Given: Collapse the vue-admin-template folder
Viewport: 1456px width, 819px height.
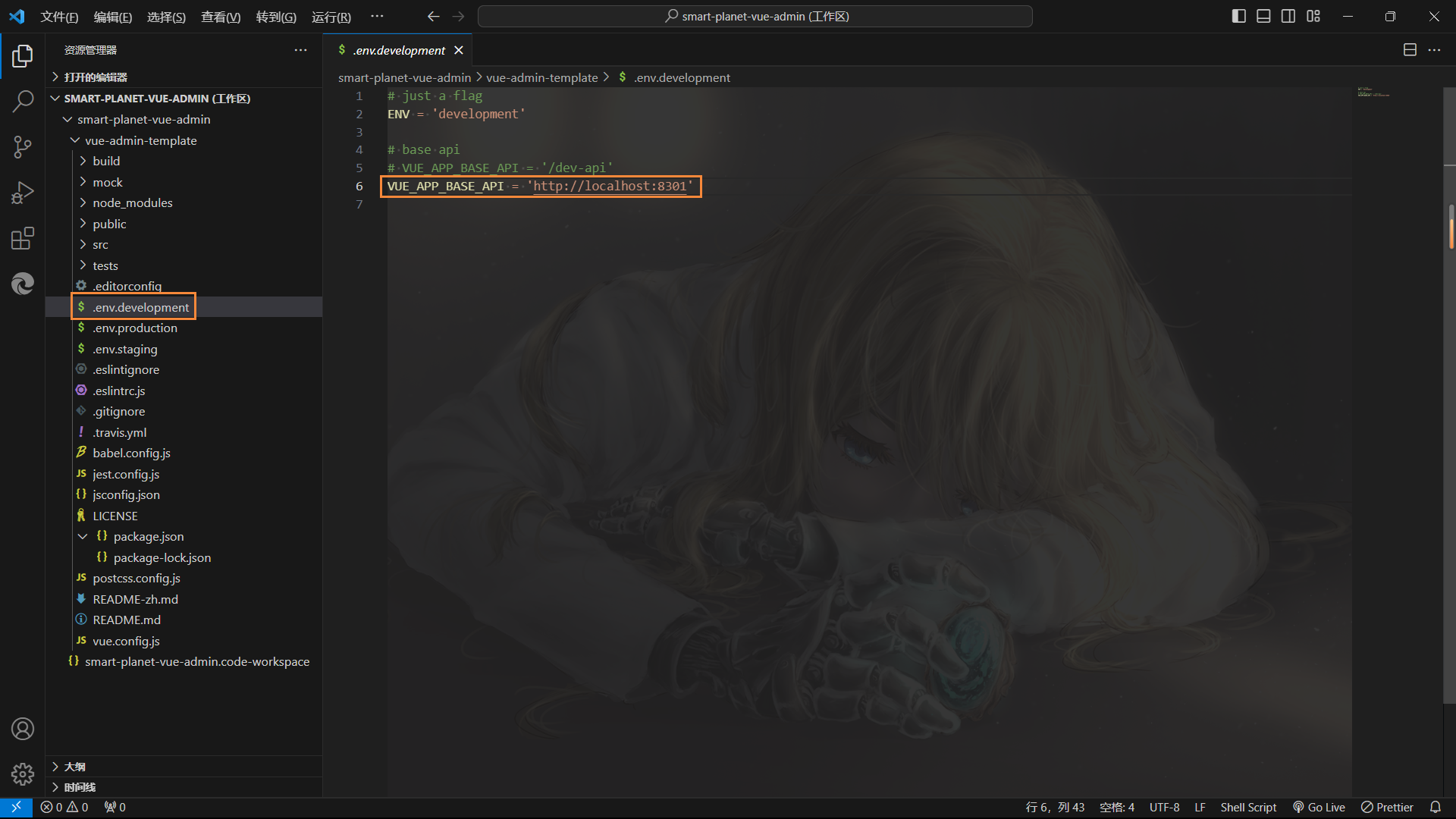Looking at the screenshot, I should (140, 140).
